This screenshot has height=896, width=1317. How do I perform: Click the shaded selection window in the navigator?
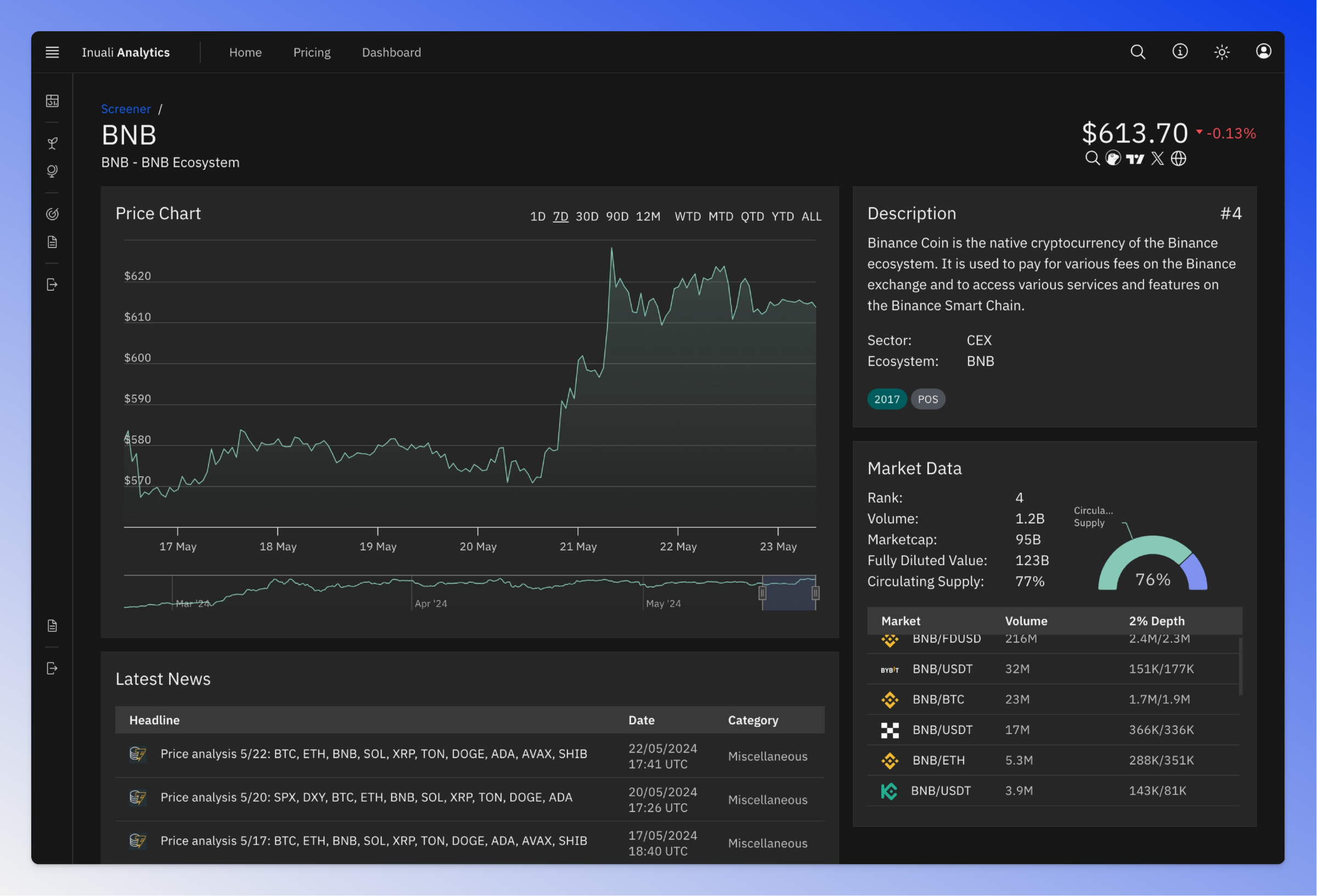pyautogui.click(x=790, y=594)
